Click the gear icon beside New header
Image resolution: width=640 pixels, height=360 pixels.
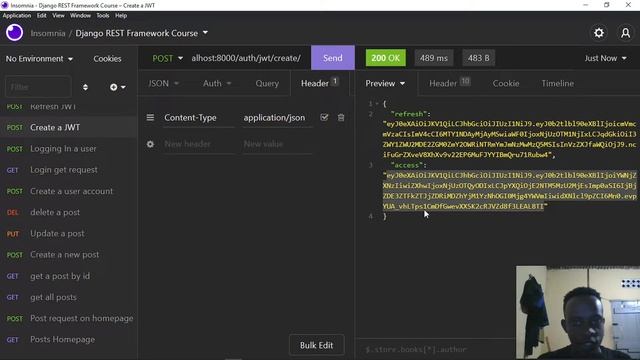[x=150, y=144]
